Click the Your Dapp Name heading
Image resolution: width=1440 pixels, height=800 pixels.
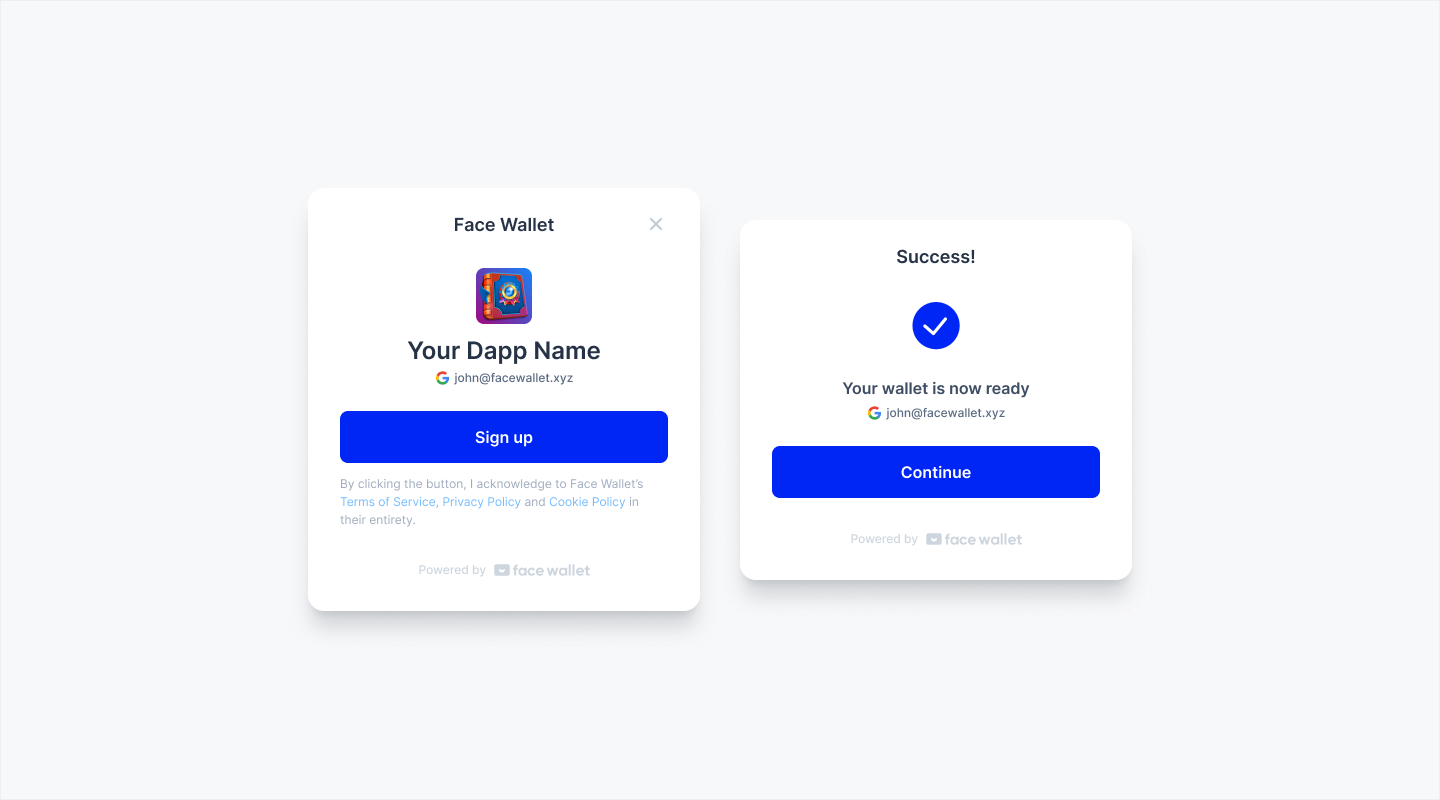pos(504,351)
